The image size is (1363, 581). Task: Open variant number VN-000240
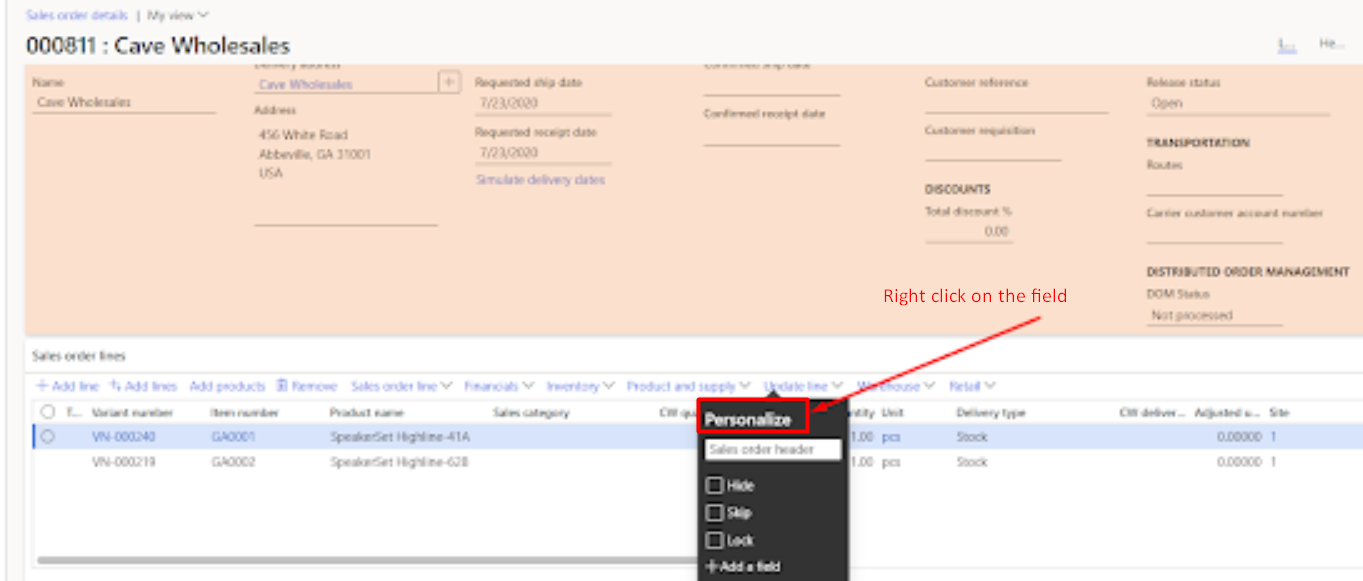(123, 437)
